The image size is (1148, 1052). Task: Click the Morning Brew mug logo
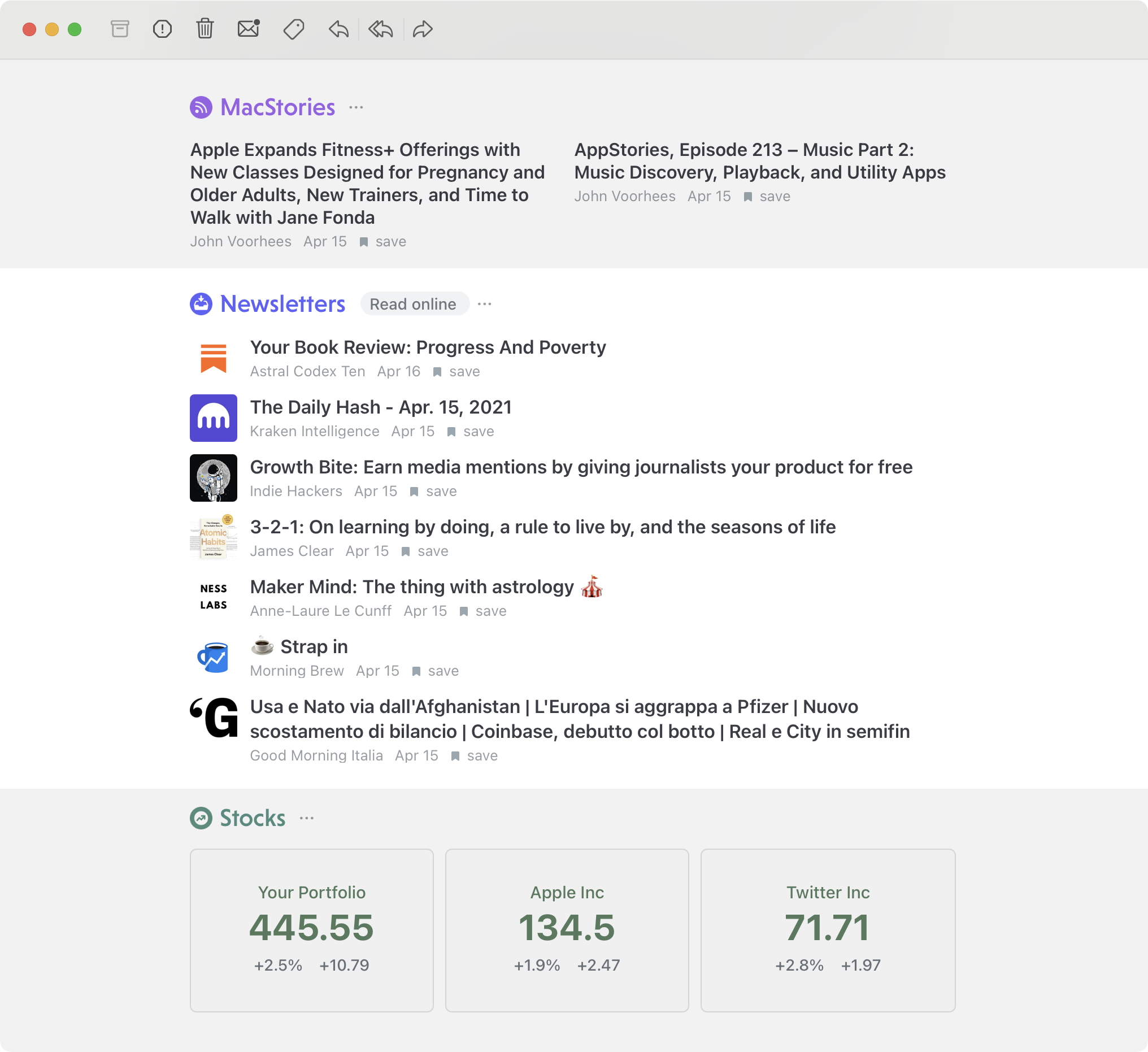[x=214, y=657]
